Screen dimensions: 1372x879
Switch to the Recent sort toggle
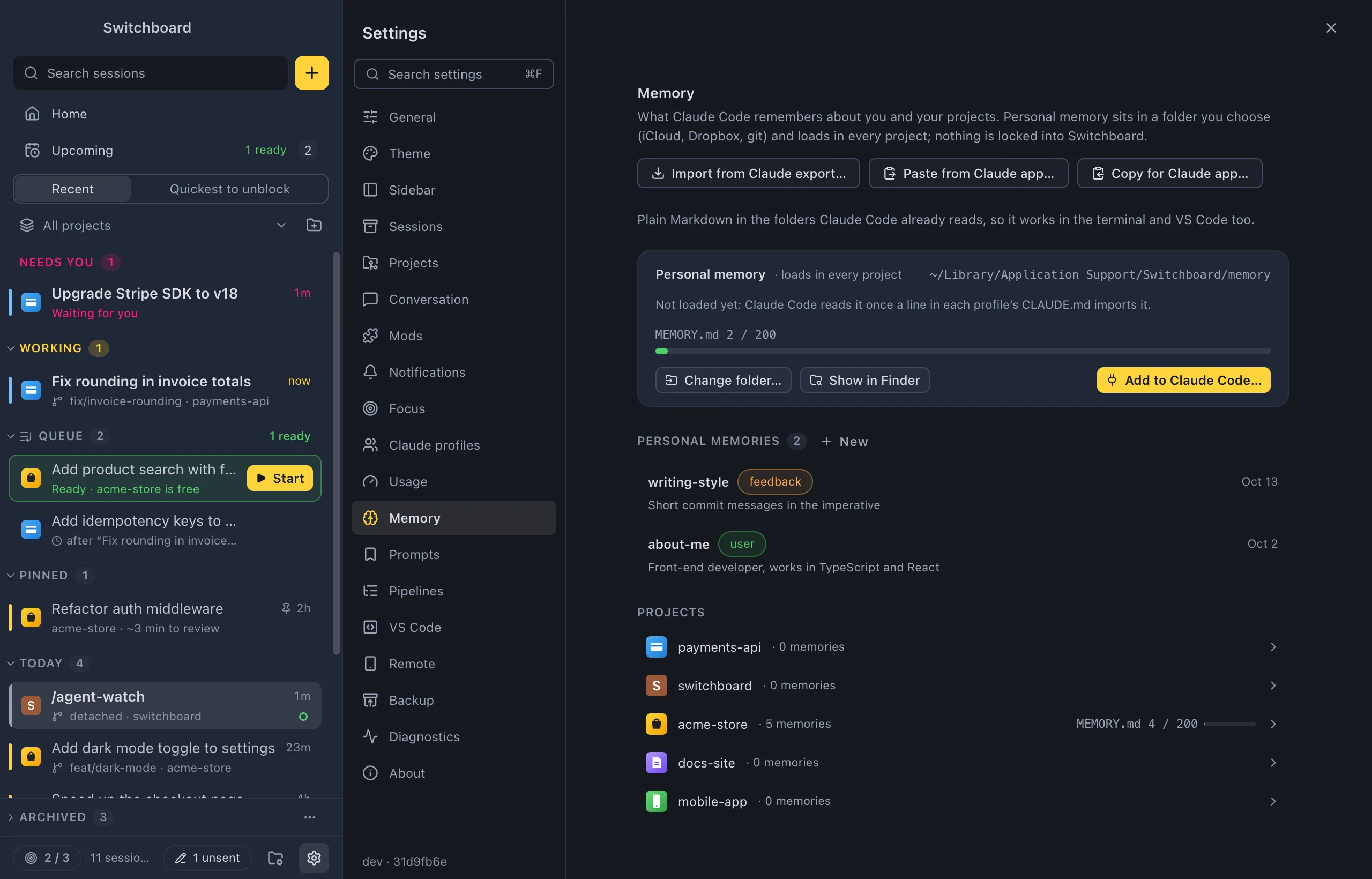tap(72, 188)
